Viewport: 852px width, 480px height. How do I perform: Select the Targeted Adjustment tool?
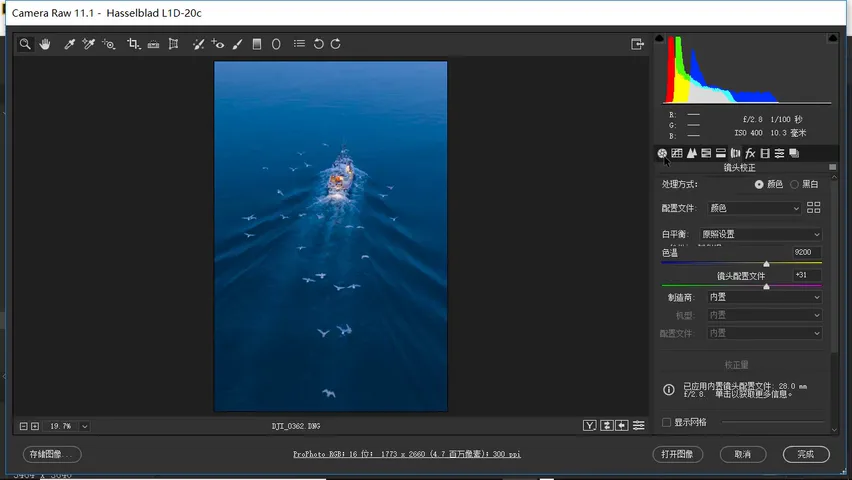109,44
